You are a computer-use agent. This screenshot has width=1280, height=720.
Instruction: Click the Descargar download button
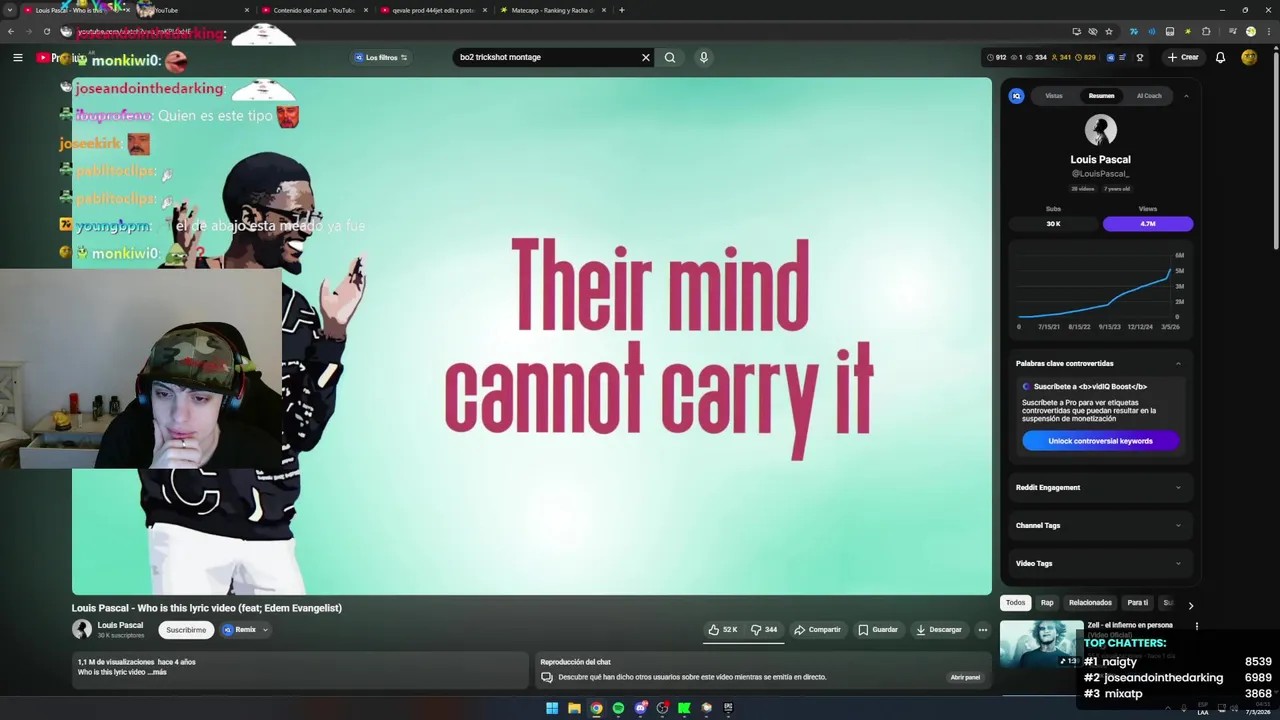pos(939,630)
